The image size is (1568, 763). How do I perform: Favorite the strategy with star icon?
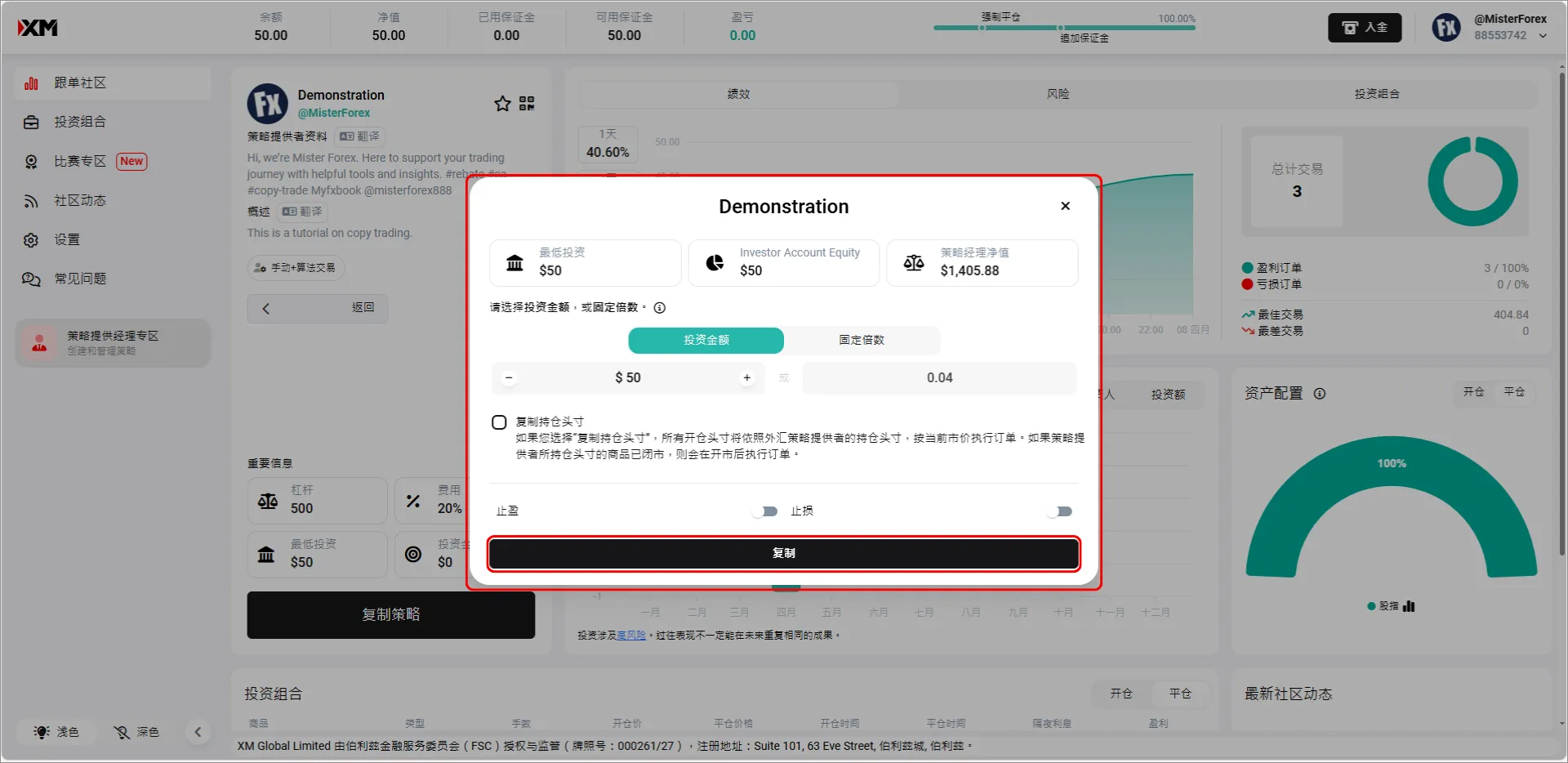[x=502, y=104]
